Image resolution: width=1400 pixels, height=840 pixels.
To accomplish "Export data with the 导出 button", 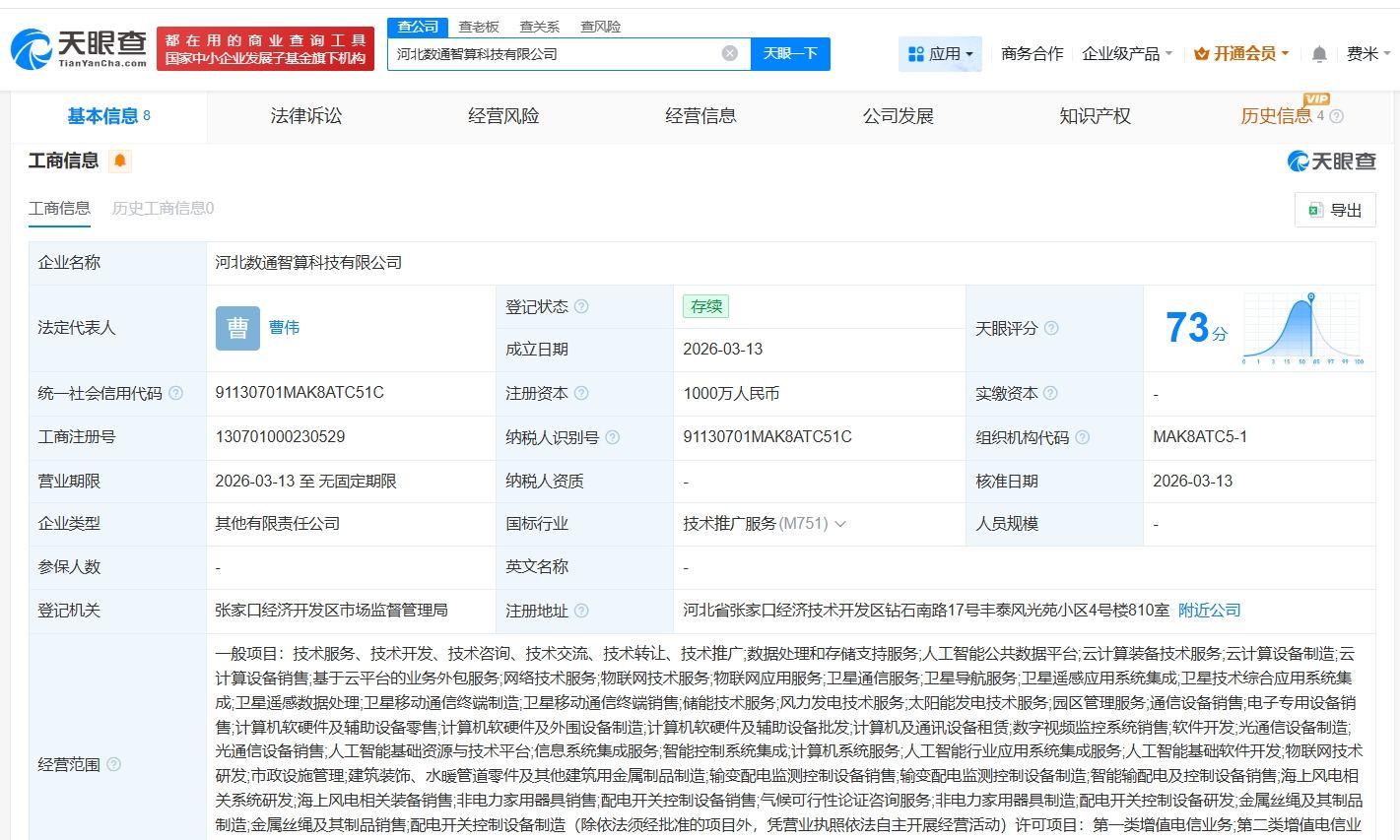I will point(1334,210).
